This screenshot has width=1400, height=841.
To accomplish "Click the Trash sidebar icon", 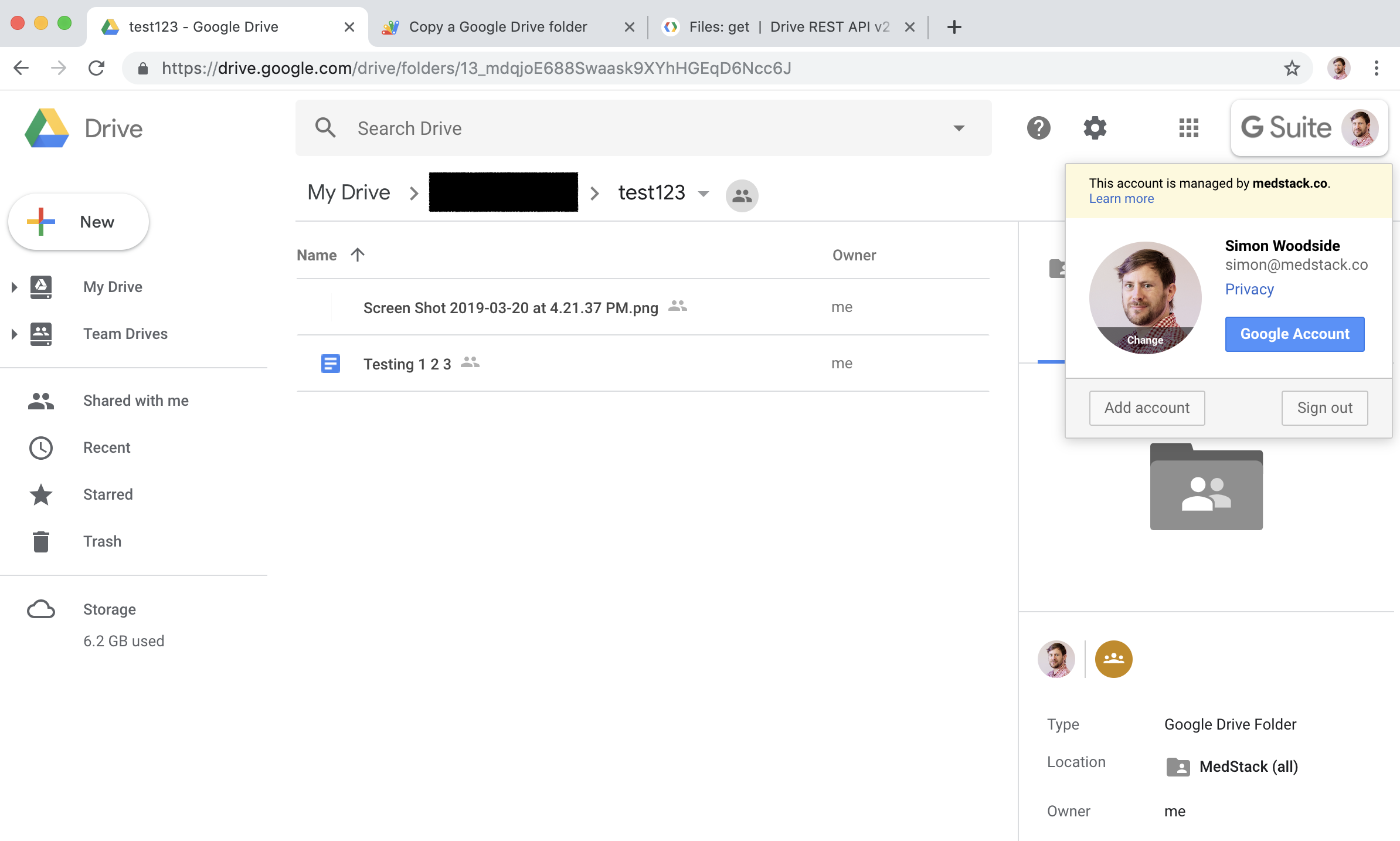I will [40, 541].
